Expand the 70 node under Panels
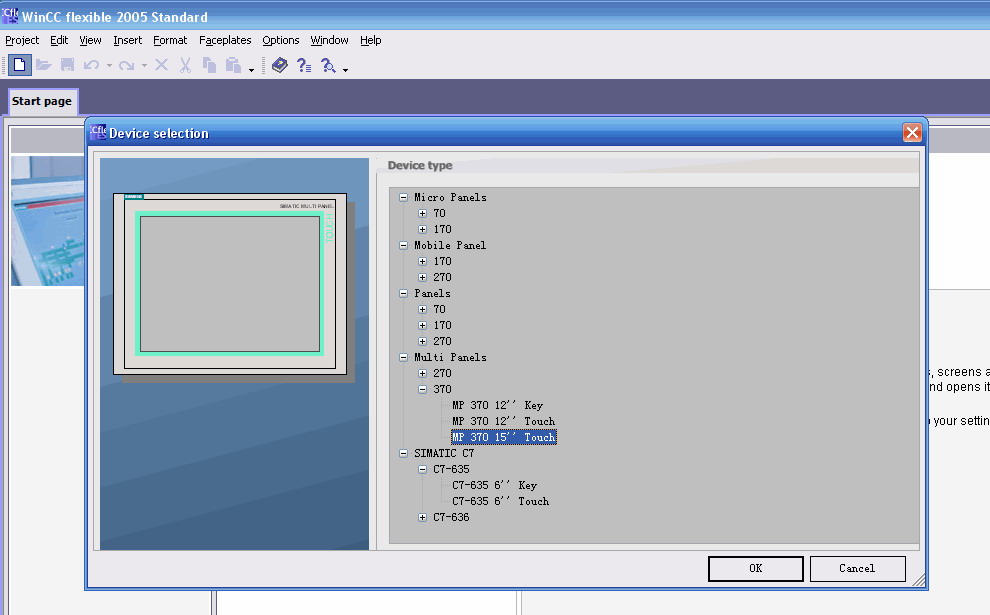The width and height of the screenshot is (990, 615). click(422, 309)
